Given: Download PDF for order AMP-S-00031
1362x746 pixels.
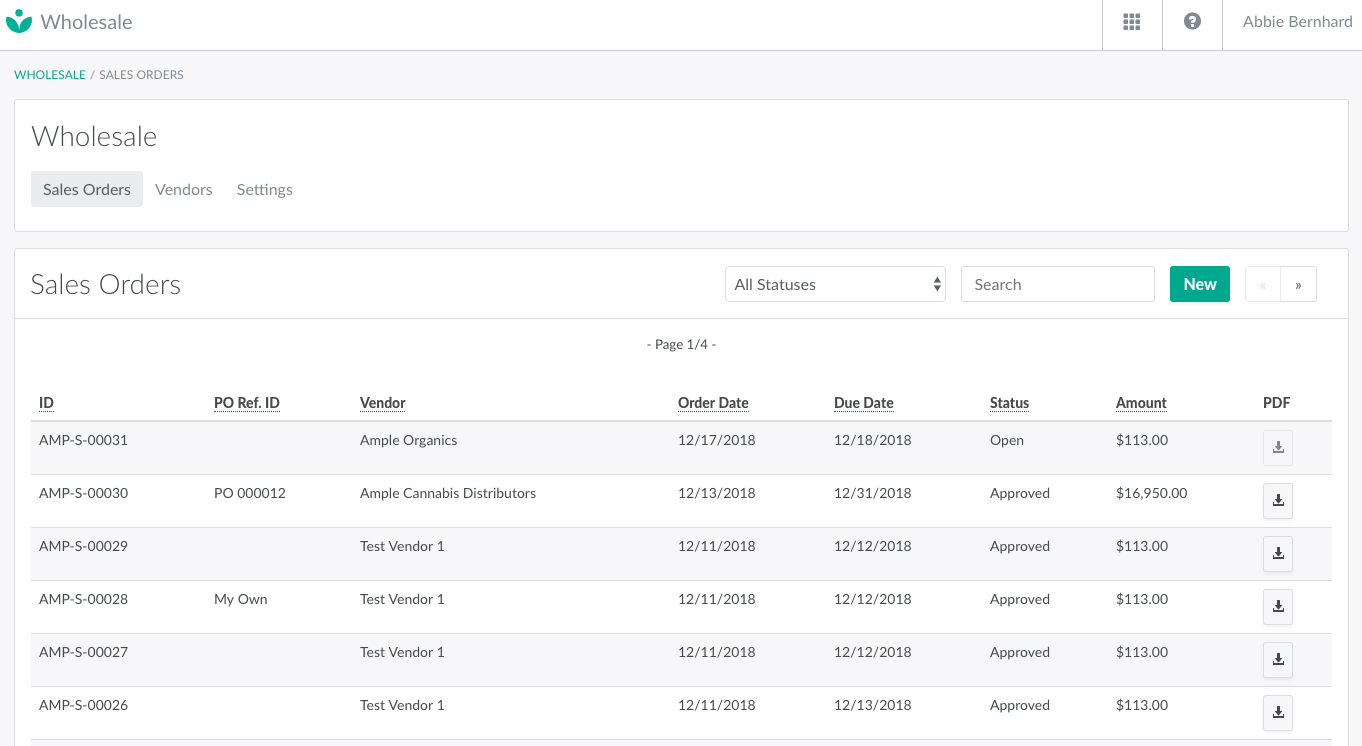Looking at the screenshot, I should (1277, 448).
